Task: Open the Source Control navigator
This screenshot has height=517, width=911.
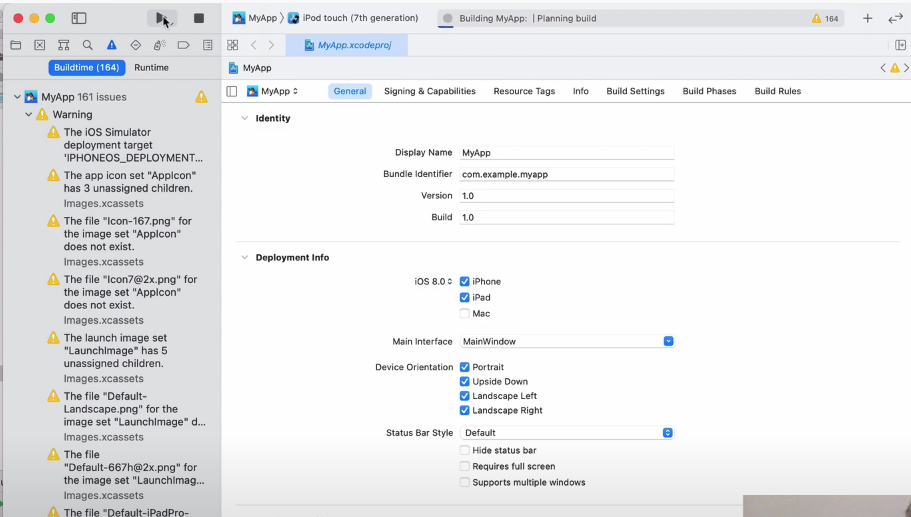Action: click(40, 45)
